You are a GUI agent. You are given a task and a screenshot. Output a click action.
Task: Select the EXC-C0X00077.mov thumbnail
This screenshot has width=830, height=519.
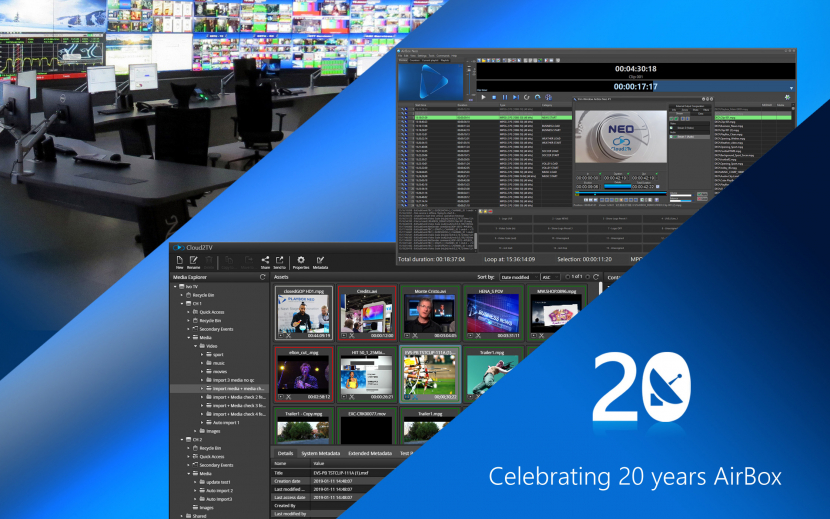pyautogui.click(x=366, y=426)
